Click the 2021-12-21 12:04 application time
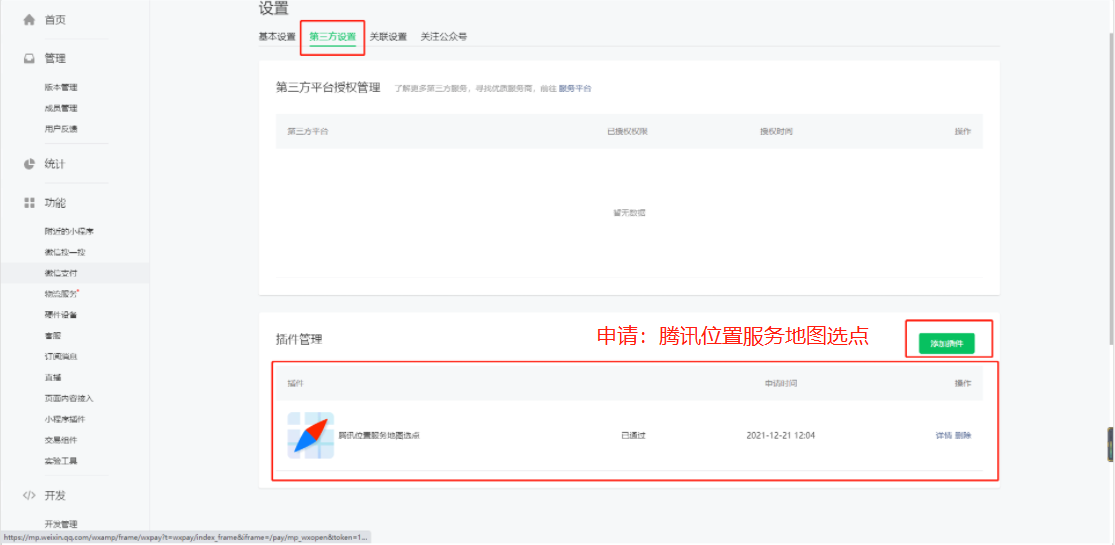The height and width of the screenshot is (545, 1115). click(781, 435)
